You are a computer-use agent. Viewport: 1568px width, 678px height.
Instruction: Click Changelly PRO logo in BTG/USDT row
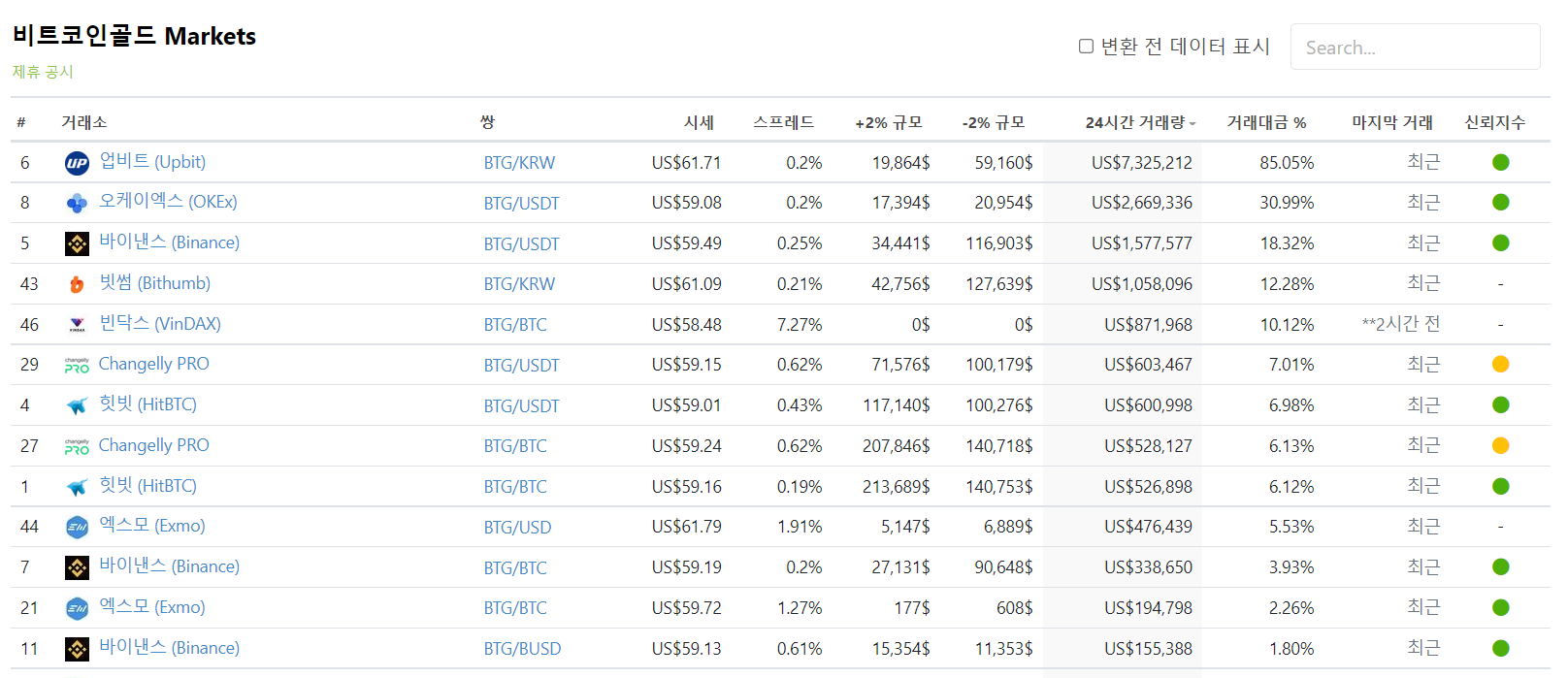[77, 366]
